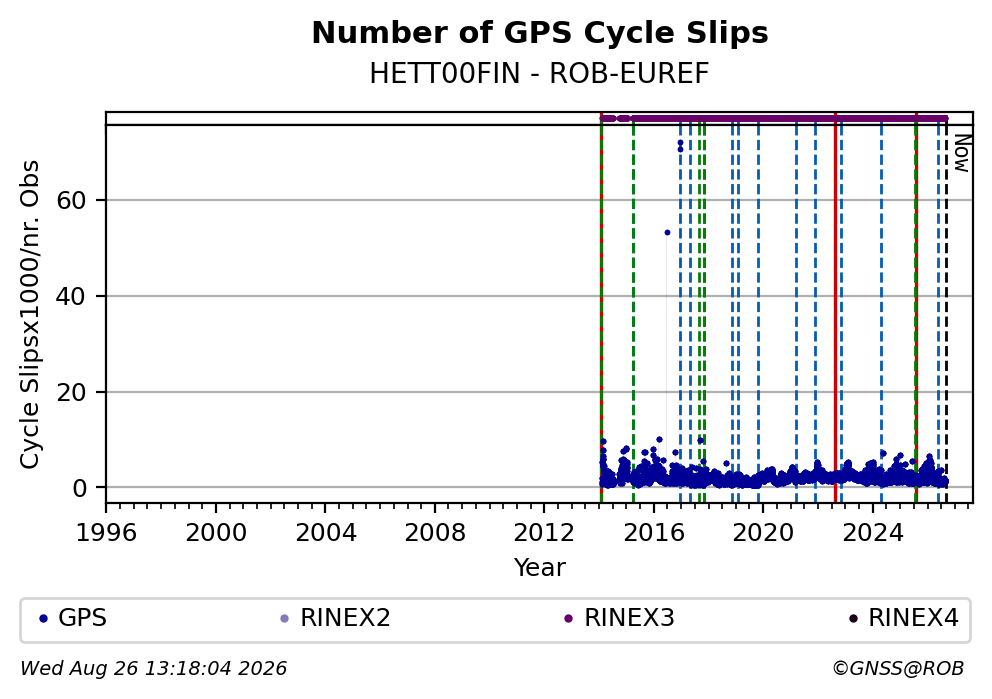Click the GPS legend entry
The image size is (992, 699).
tap(73, 618)
